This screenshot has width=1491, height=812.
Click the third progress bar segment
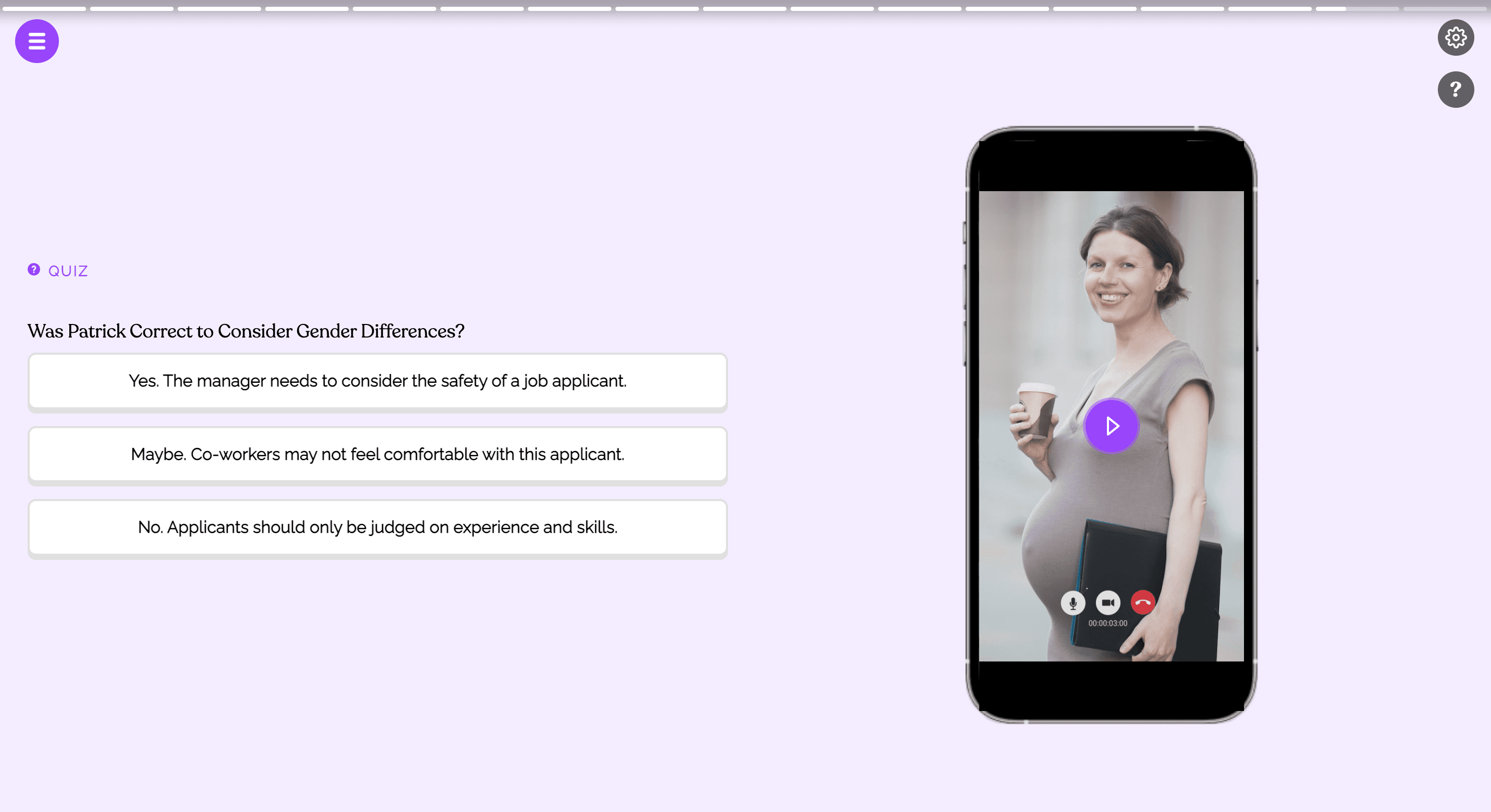(219, 9)
